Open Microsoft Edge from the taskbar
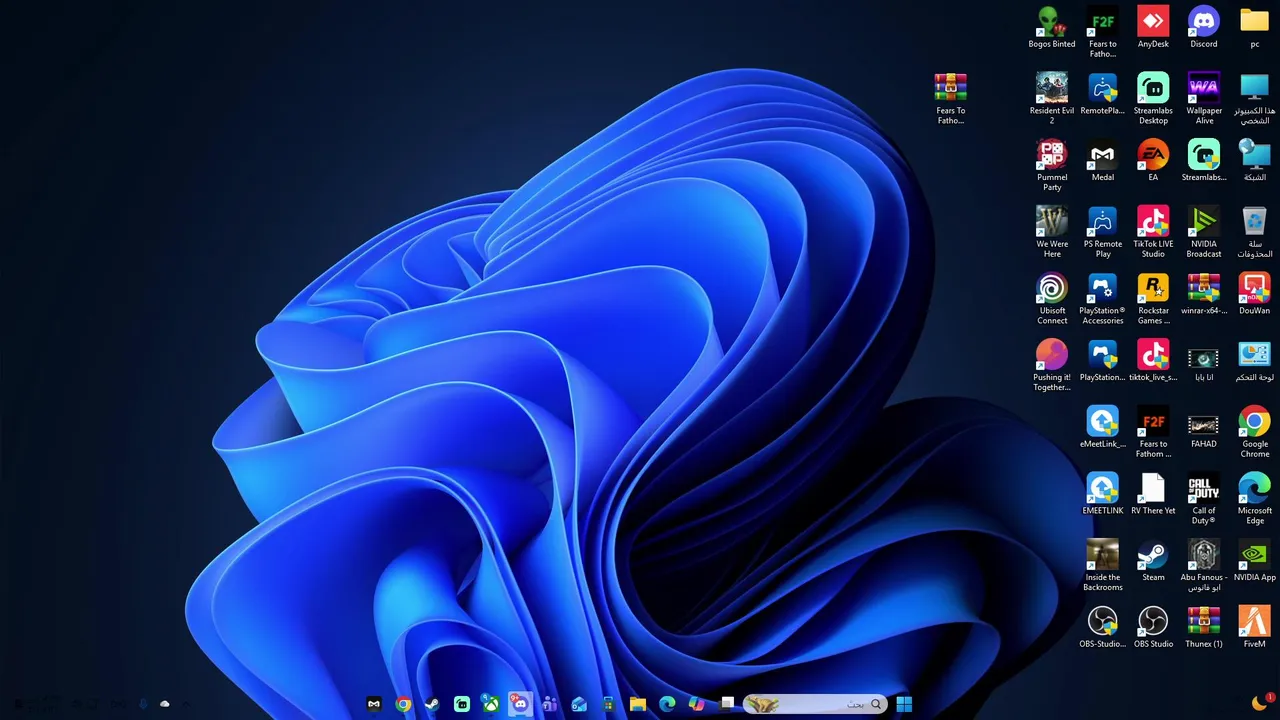Image resolution: width=1280 pixels, height=720 pixels. 667,704
